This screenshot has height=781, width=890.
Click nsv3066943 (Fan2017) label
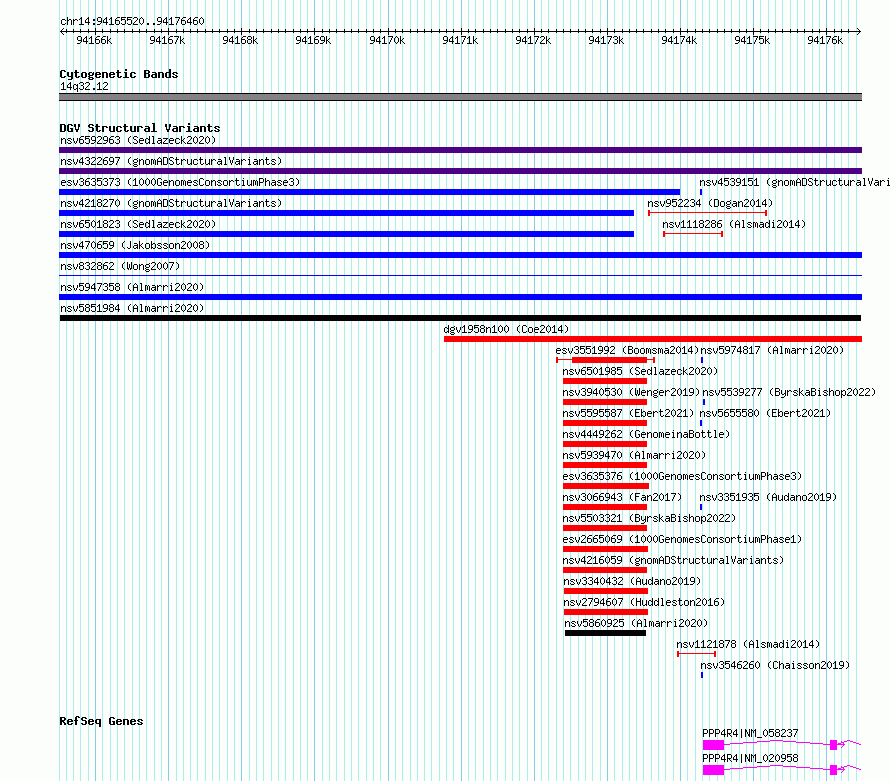pyautogui.click(x=622, y=497)
